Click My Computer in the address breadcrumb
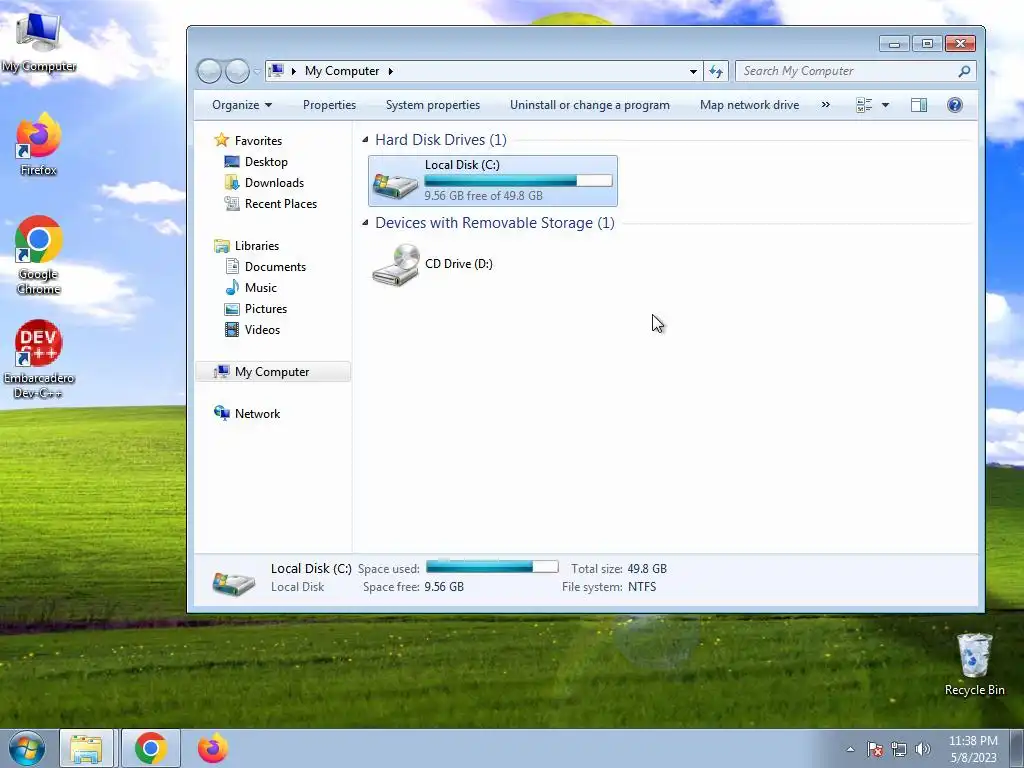 pyautogui.click(x=342, y=71)
